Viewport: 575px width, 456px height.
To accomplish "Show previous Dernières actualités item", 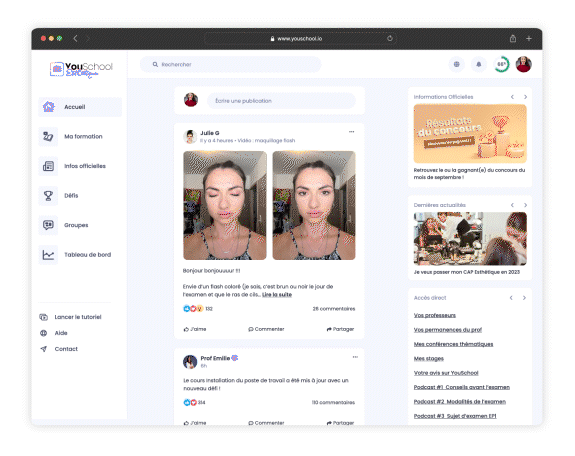I will pyautogui.click(x=512, y=205).
